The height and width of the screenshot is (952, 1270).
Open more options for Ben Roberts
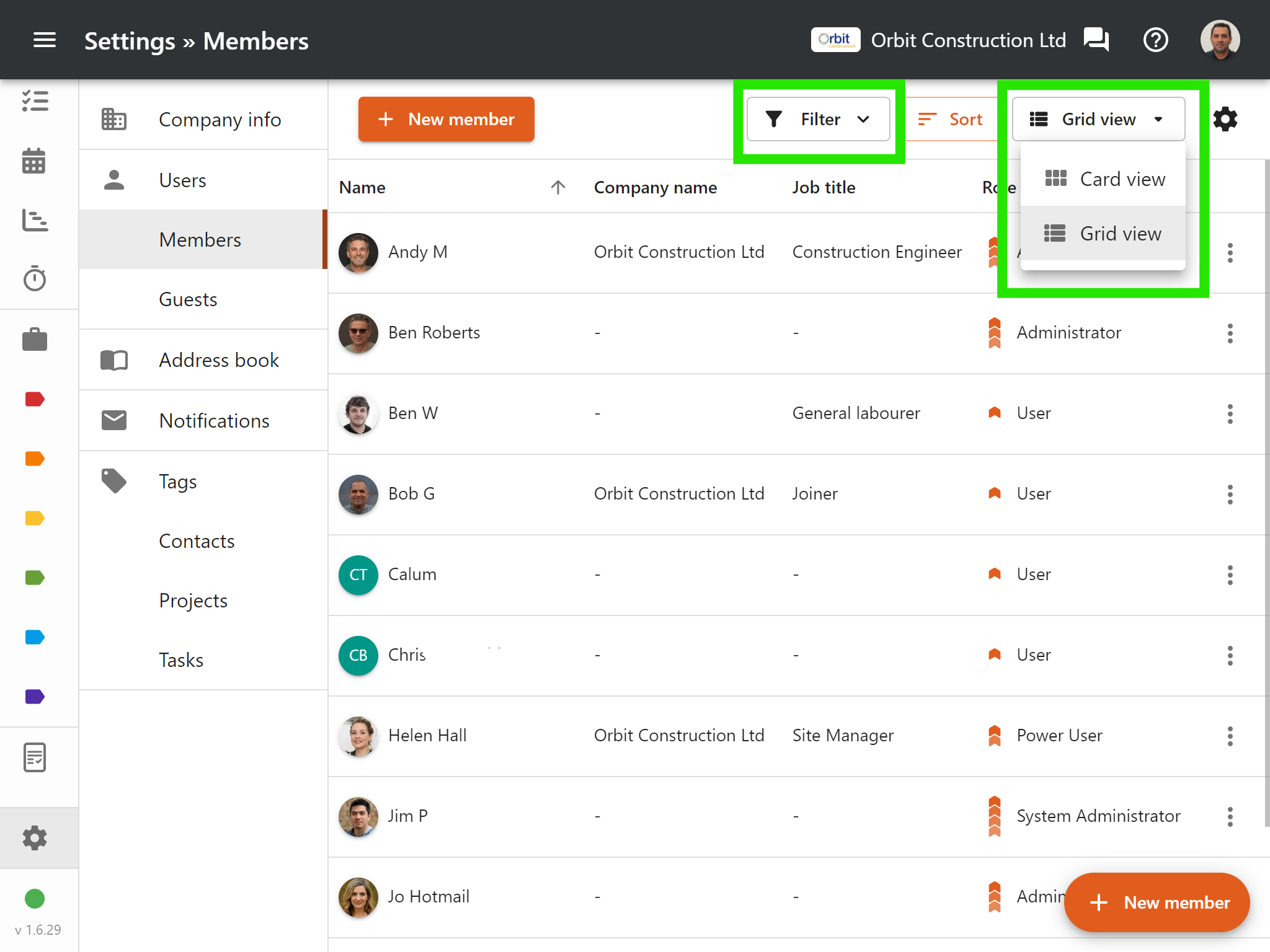click(x=1230, y=333)
